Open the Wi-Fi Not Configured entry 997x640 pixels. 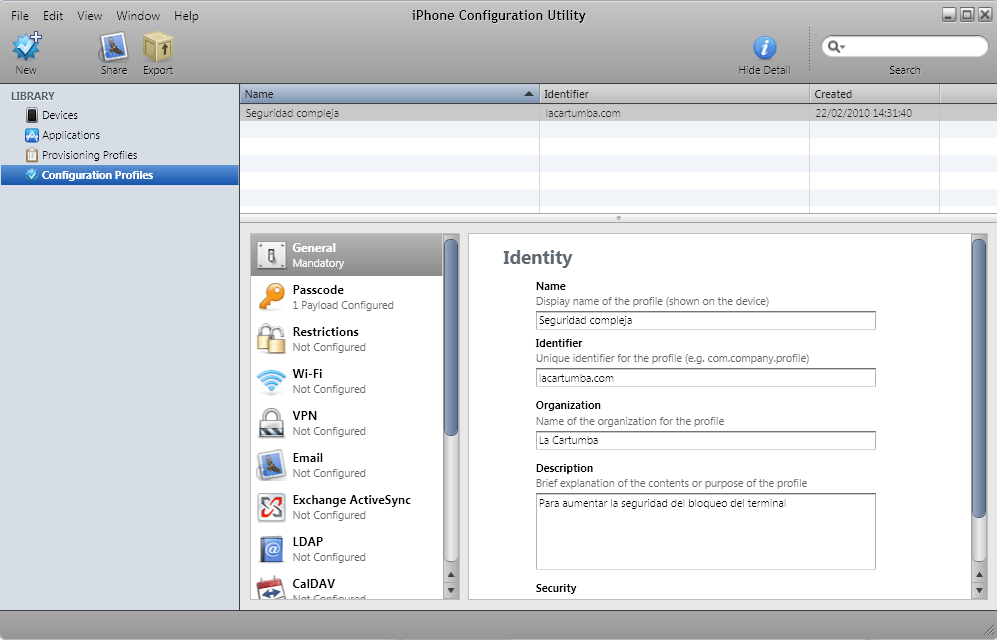[x=347, y=381]
